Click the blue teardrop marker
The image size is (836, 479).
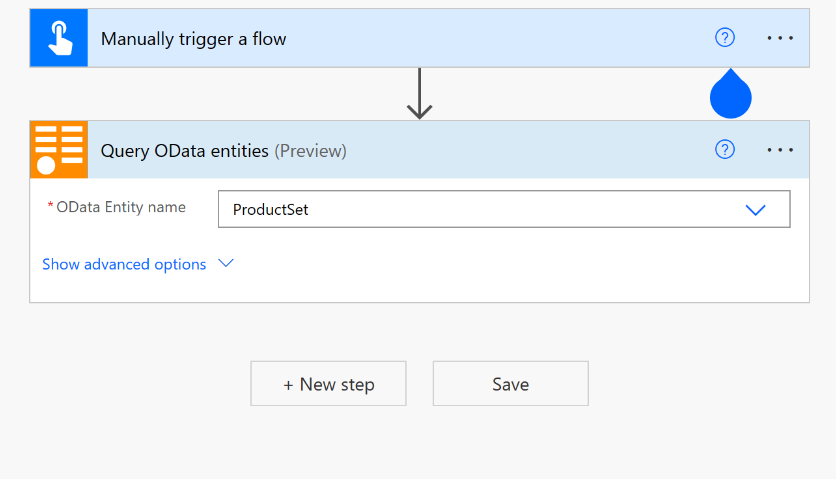730,95
